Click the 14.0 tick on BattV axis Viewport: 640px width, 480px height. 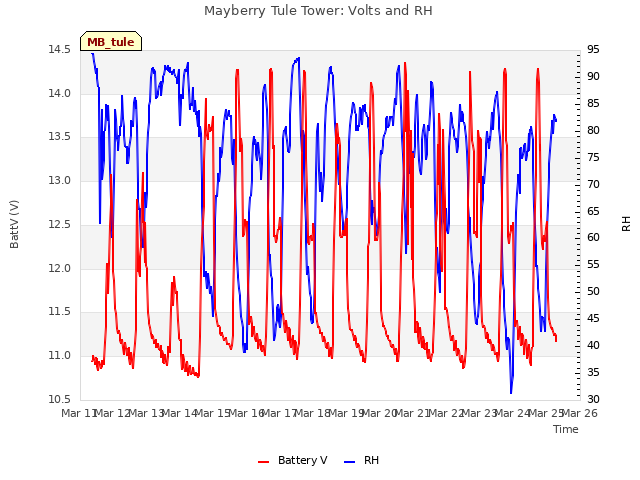coord(60,93)
